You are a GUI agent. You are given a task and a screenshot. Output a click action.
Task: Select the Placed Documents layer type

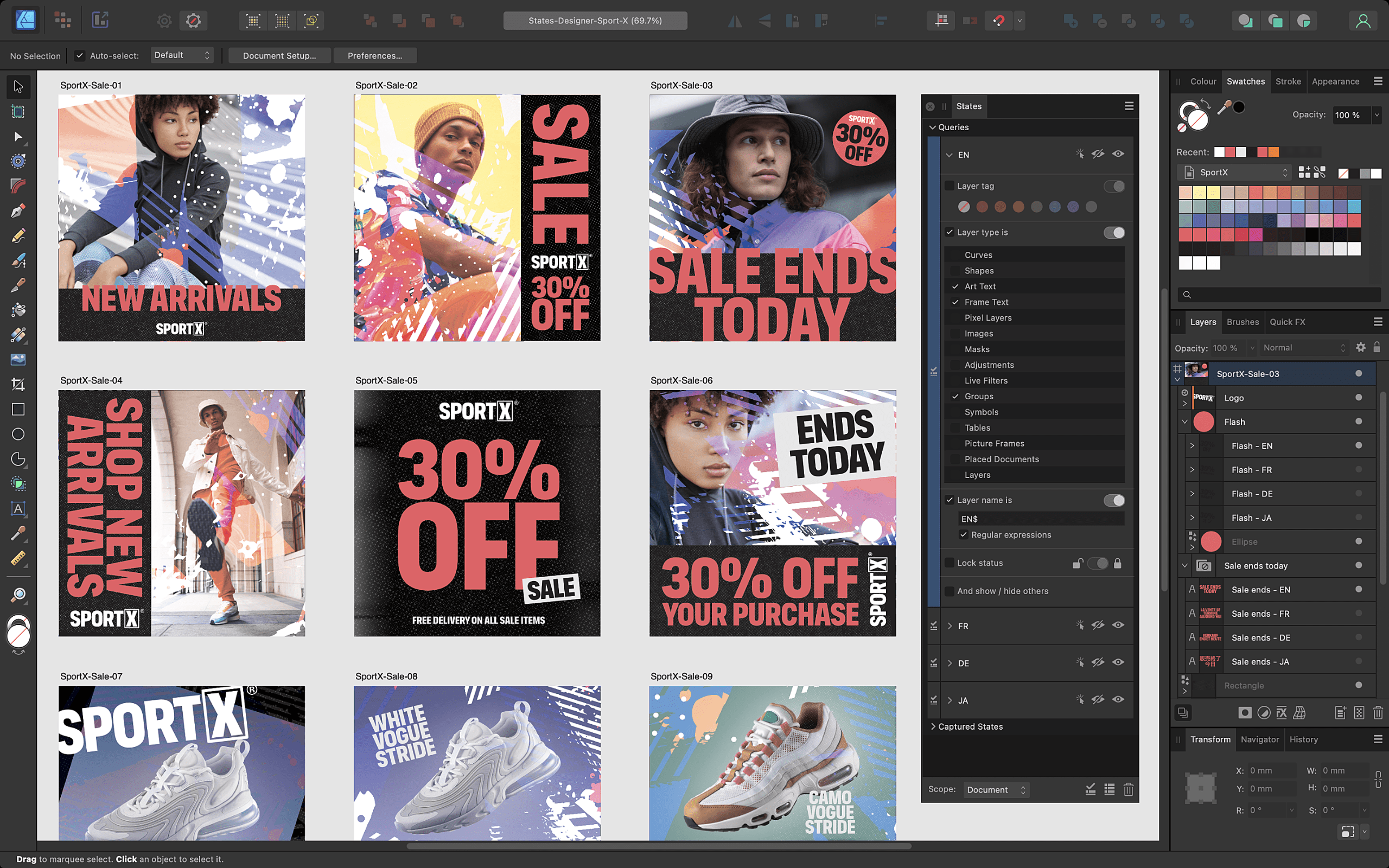pyautogui.click(x=1034, y=459)
